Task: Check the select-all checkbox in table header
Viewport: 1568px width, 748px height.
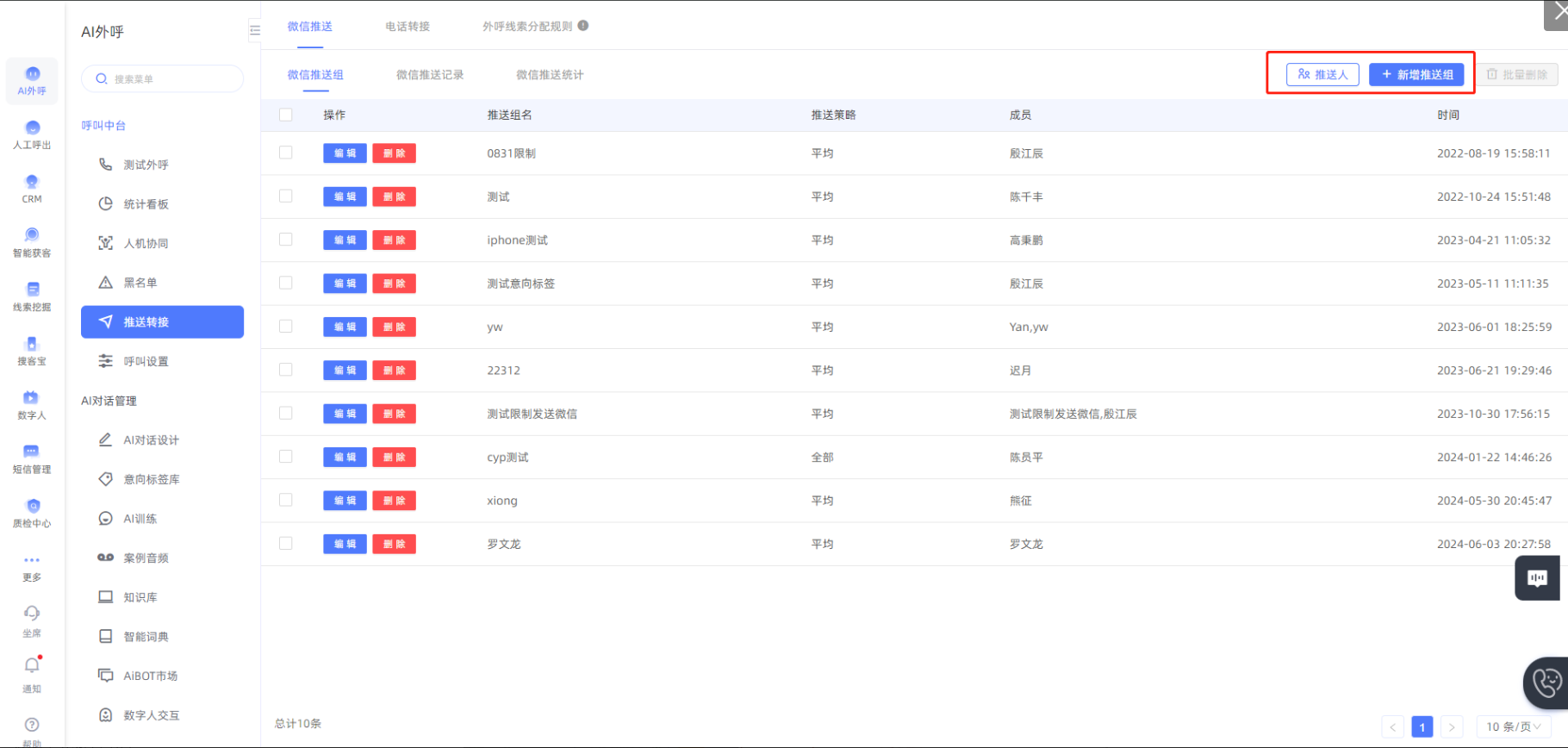Action: (286, 115)
